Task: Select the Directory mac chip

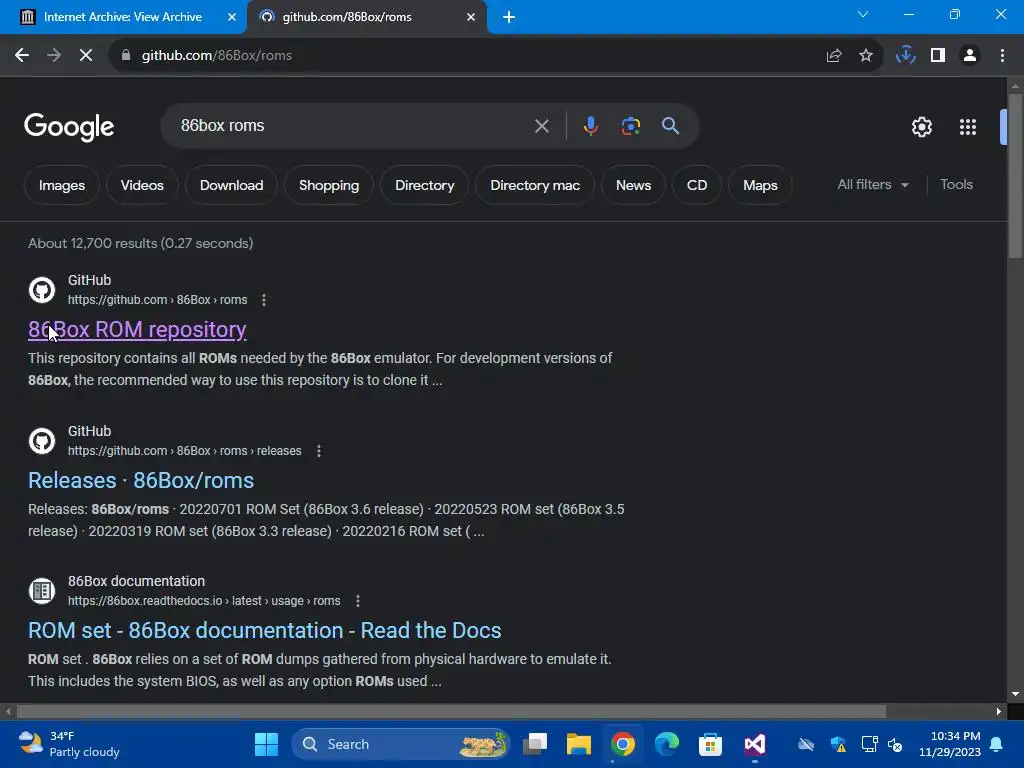Action: [x=535, y=185]
